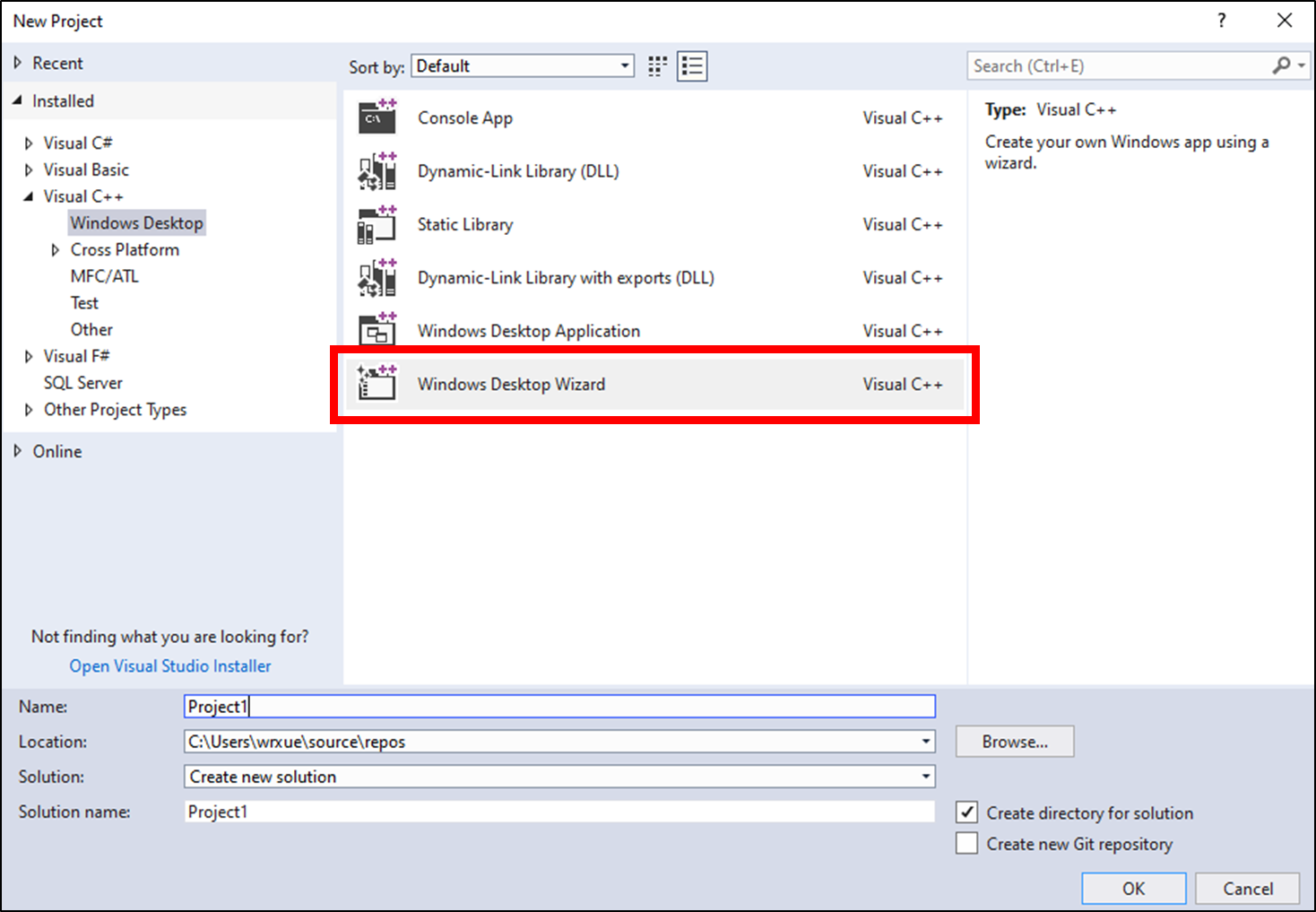Expand the Online section
This screenshot has width=1316, height=912.
(x=17, y=451)
